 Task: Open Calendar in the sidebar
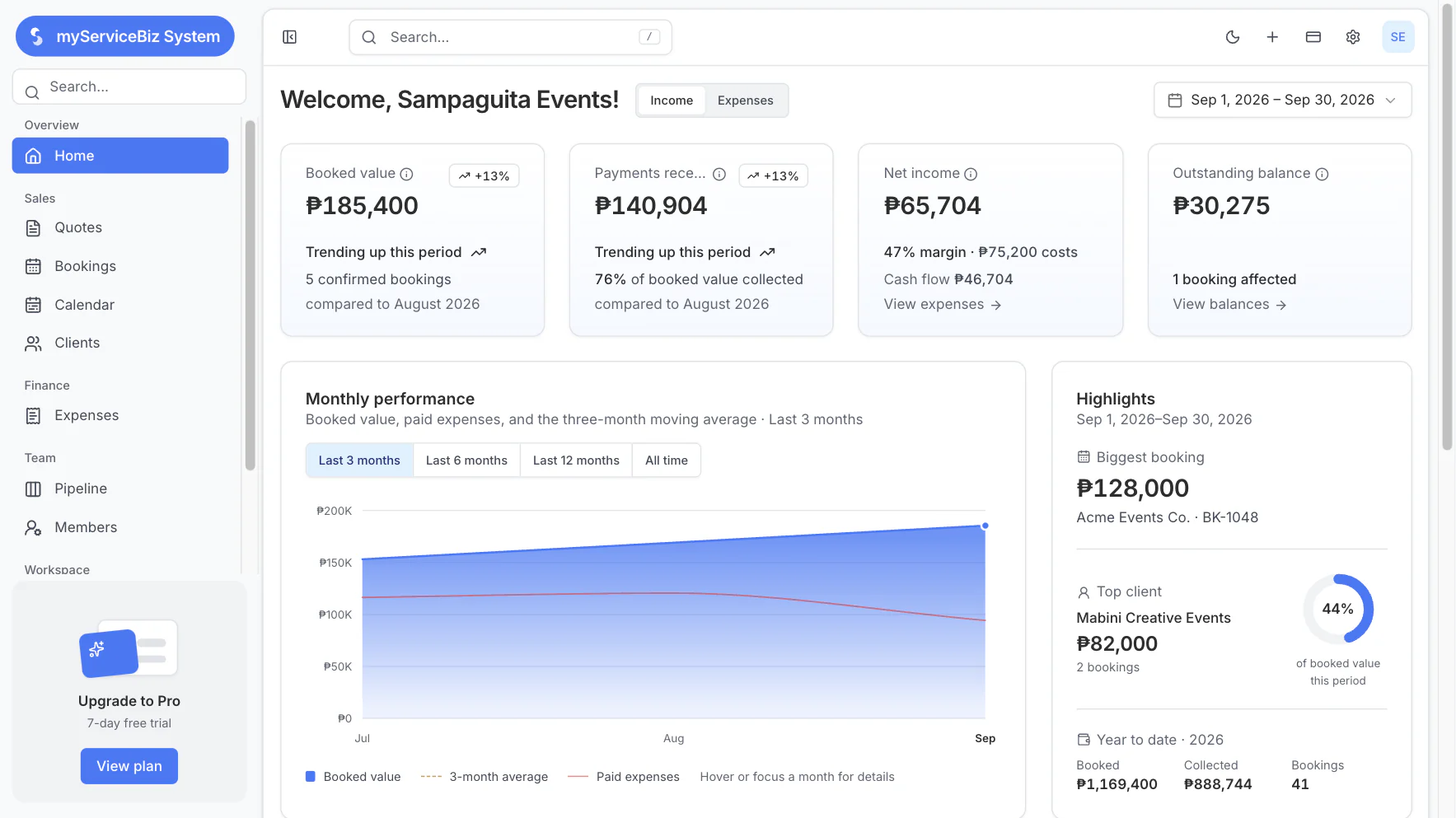pos(120,305)
